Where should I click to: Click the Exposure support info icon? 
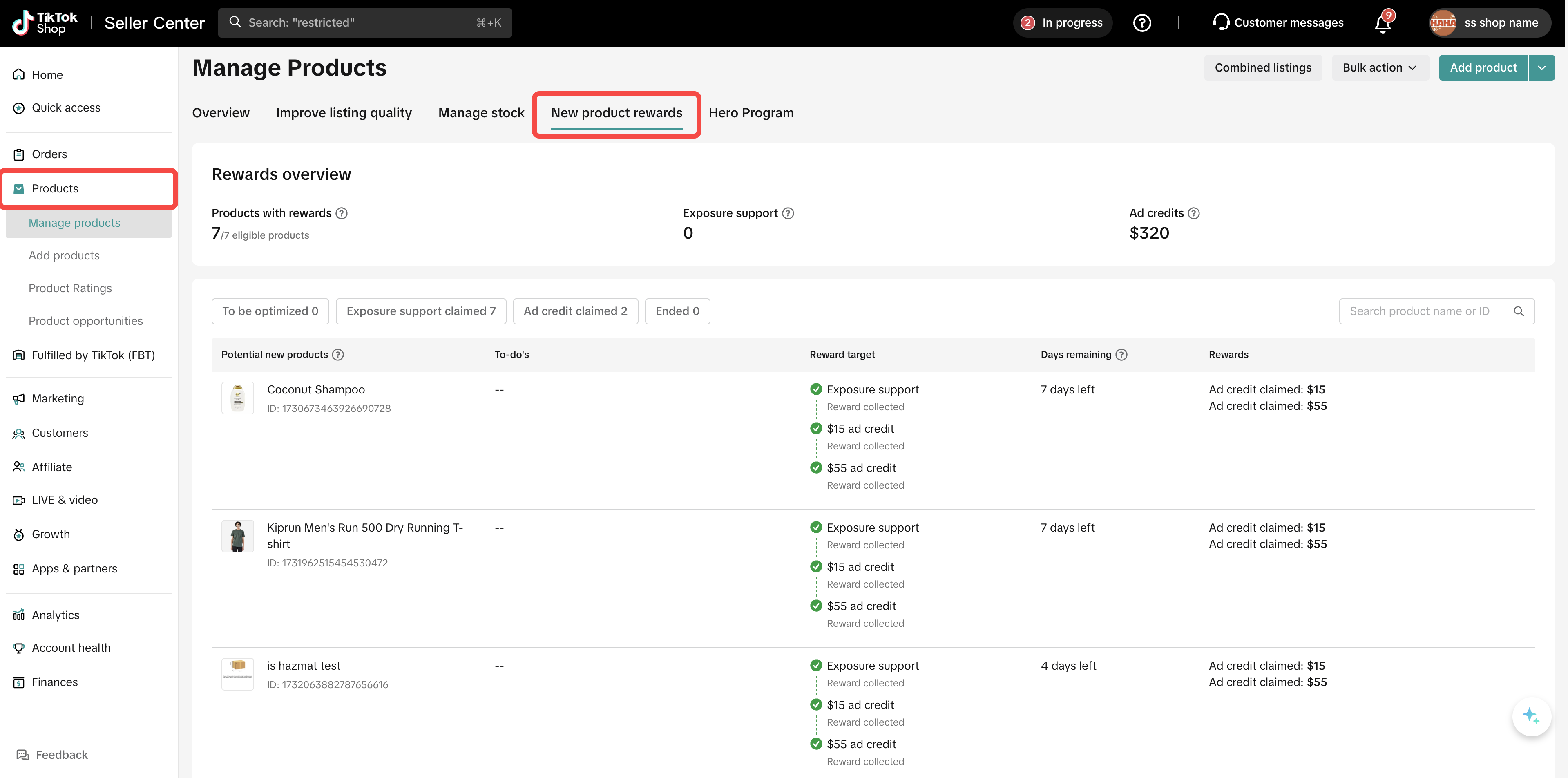pyautogui.click(x=788, y=213)
